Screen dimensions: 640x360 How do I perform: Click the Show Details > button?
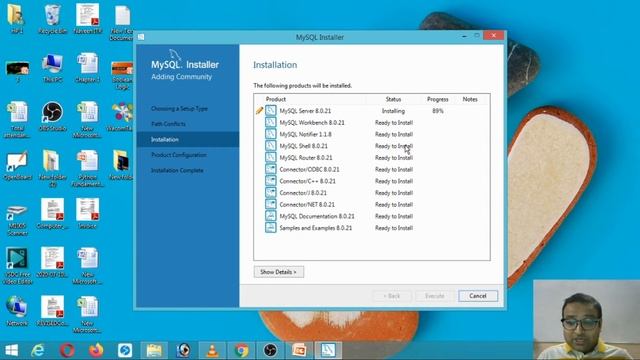(279, 272)
